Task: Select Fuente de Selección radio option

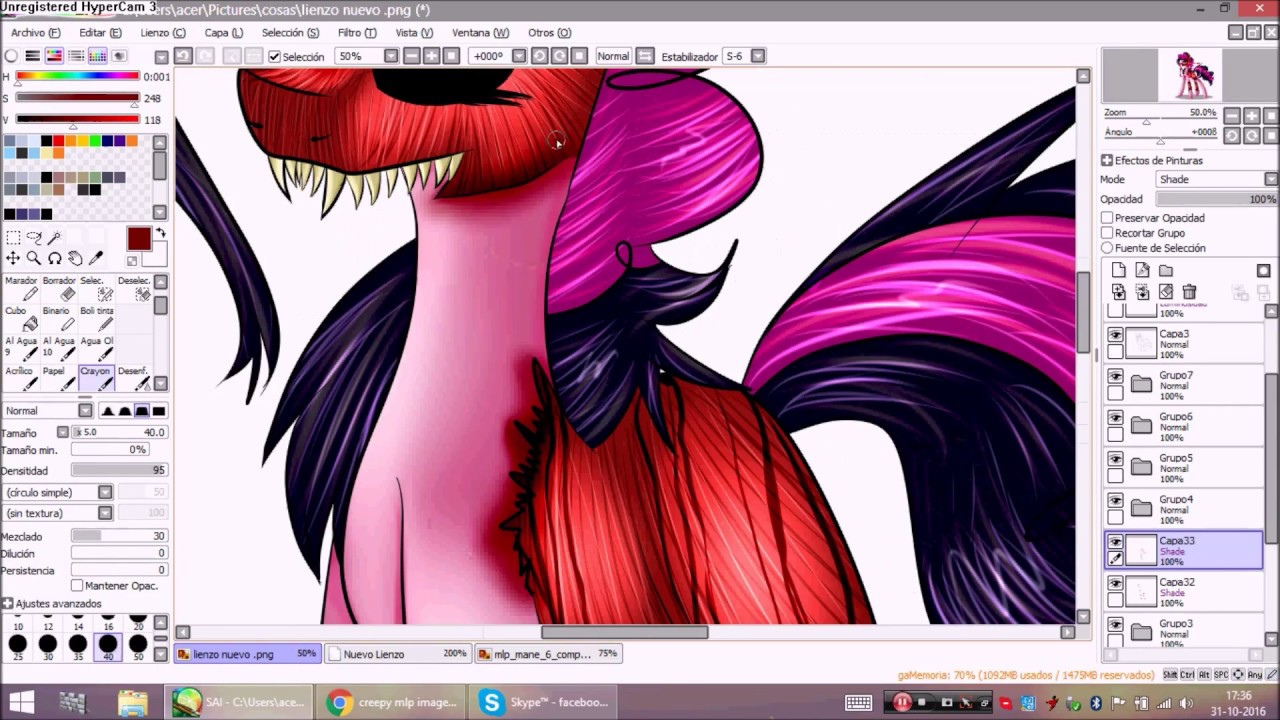Action: (x=1107, y=248)
